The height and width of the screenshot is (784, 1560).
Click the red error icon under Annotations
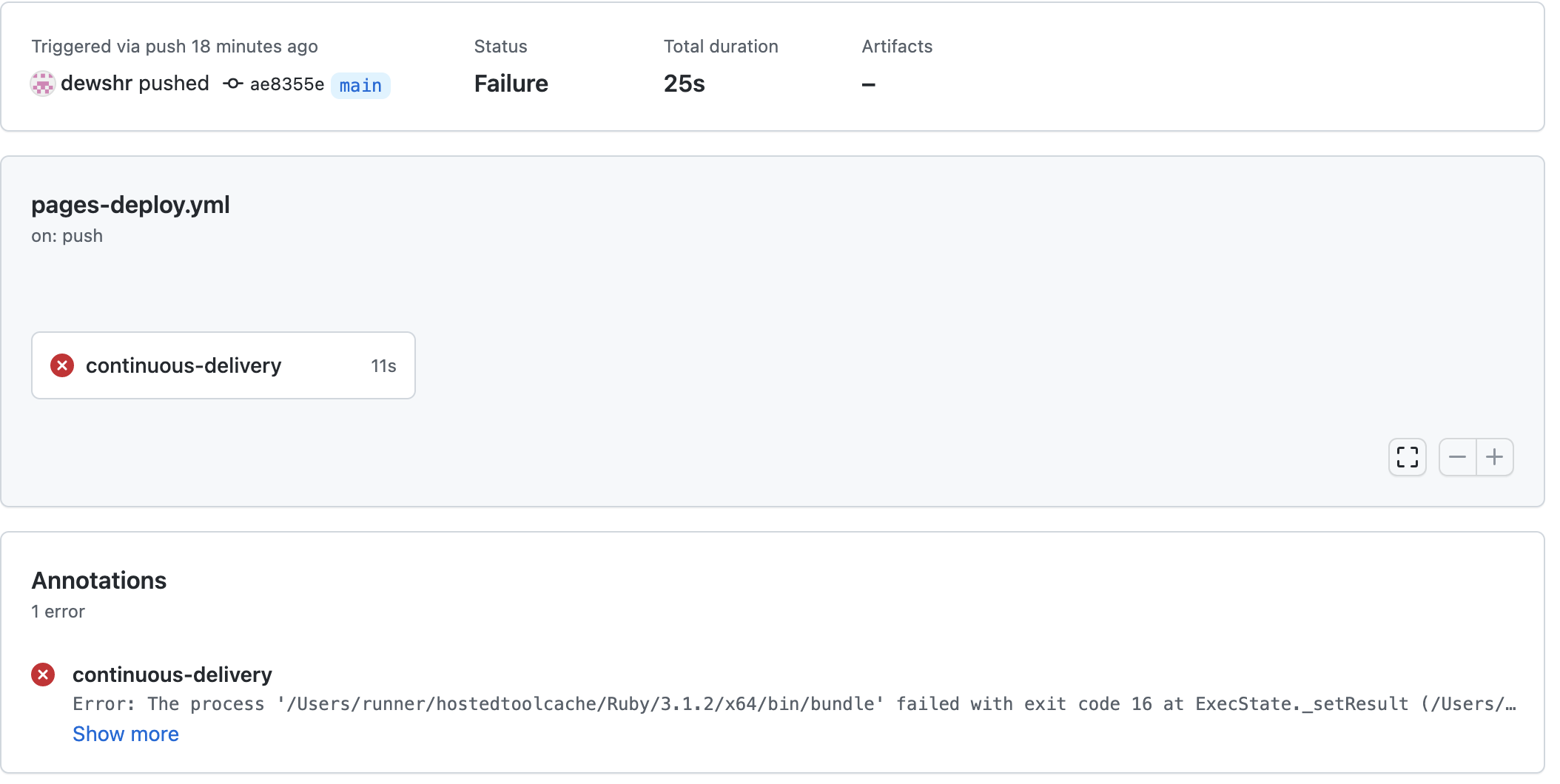pyautogui.click(x=43, y=675)
